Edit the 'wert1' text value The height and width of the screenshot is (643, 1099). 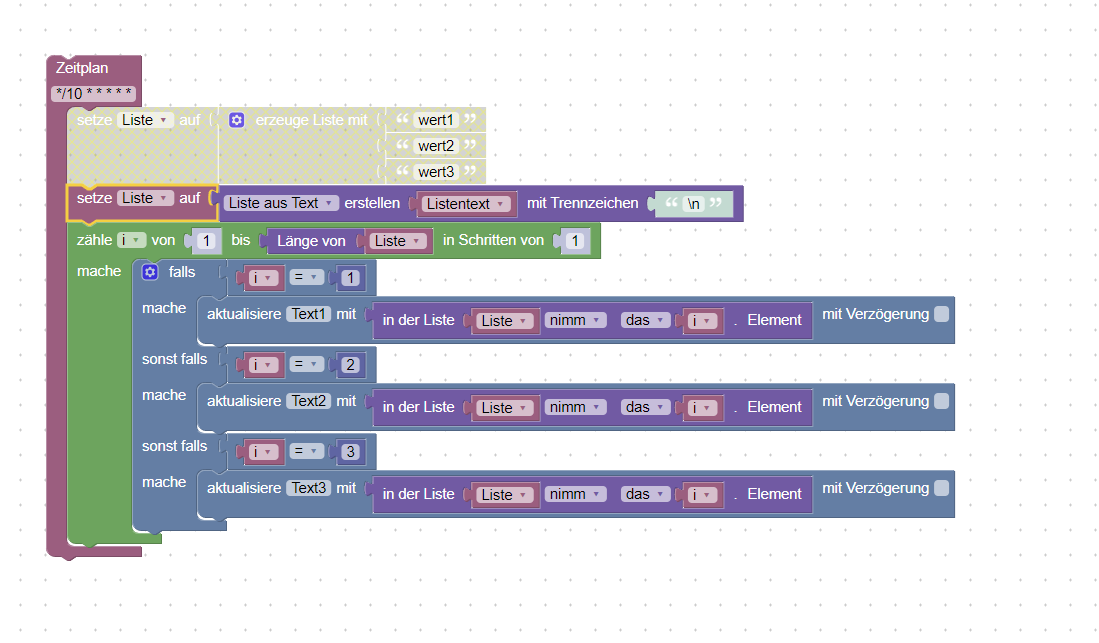click(436, 120)
